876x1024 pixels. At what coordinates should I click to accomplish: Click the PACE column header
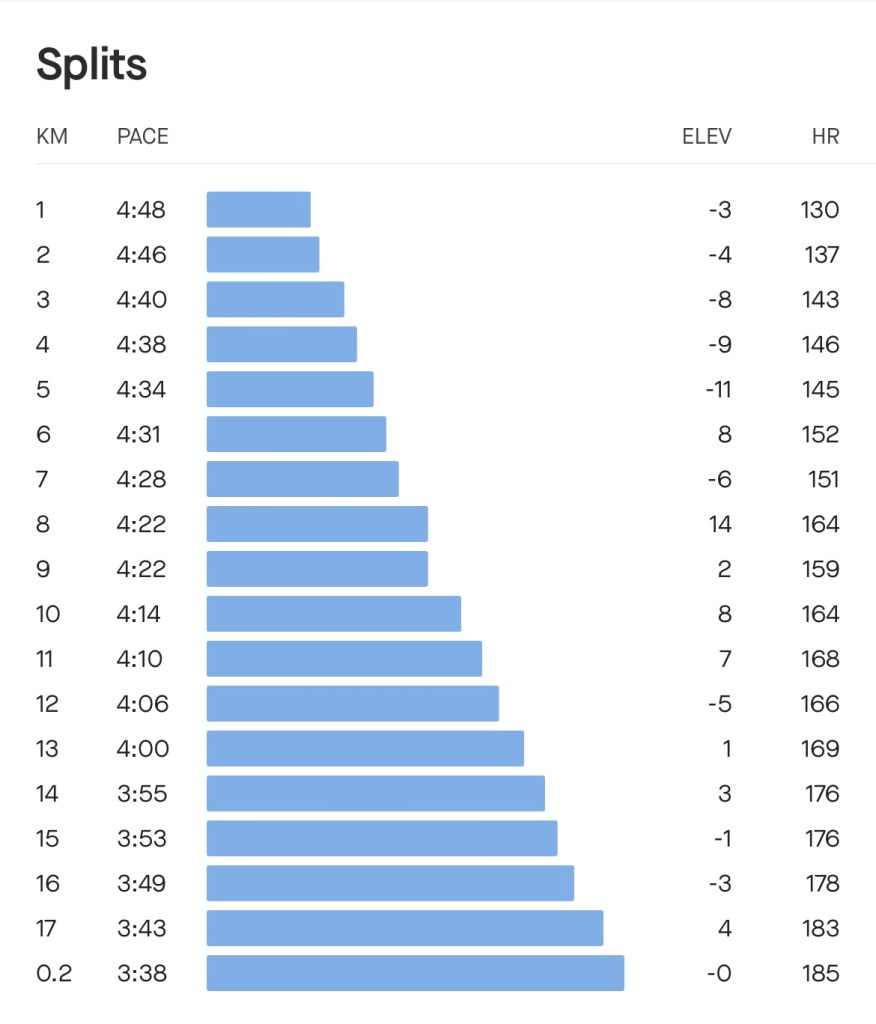pos(143,137)
